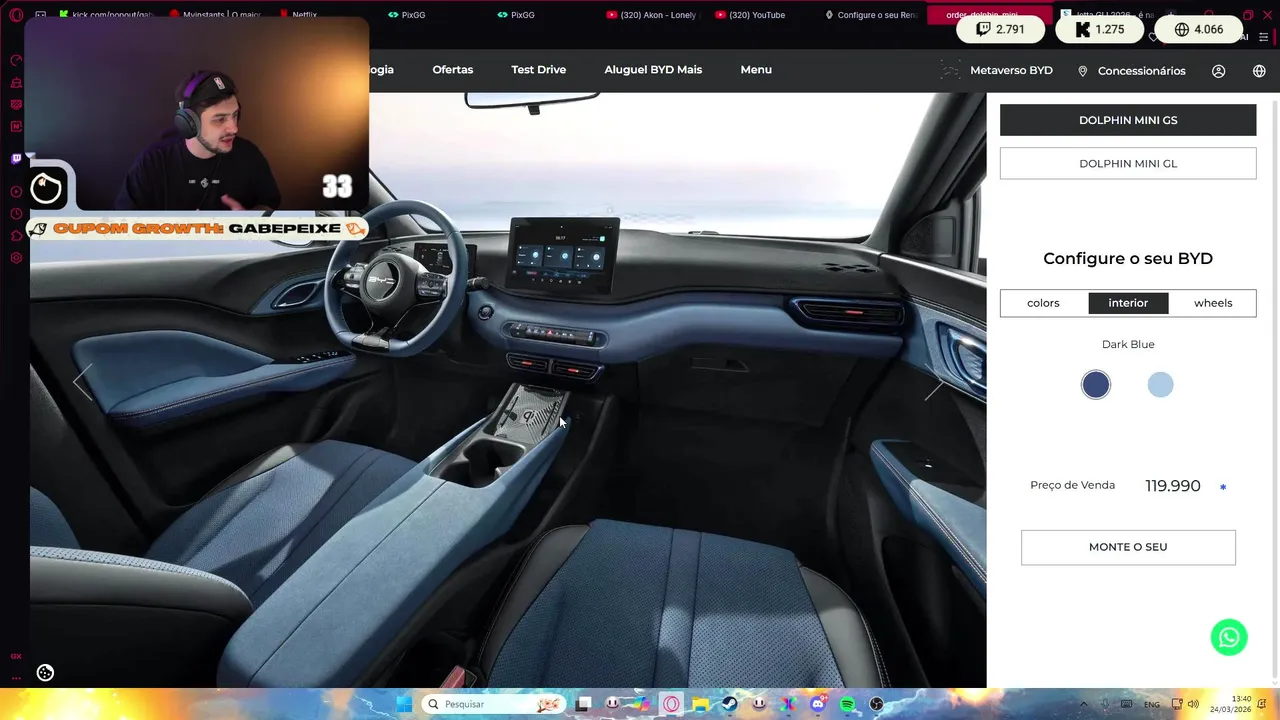This screenshot has width=1280, height=720.
Task: Select the light blue interior swatch
Action: (1160, 385)
